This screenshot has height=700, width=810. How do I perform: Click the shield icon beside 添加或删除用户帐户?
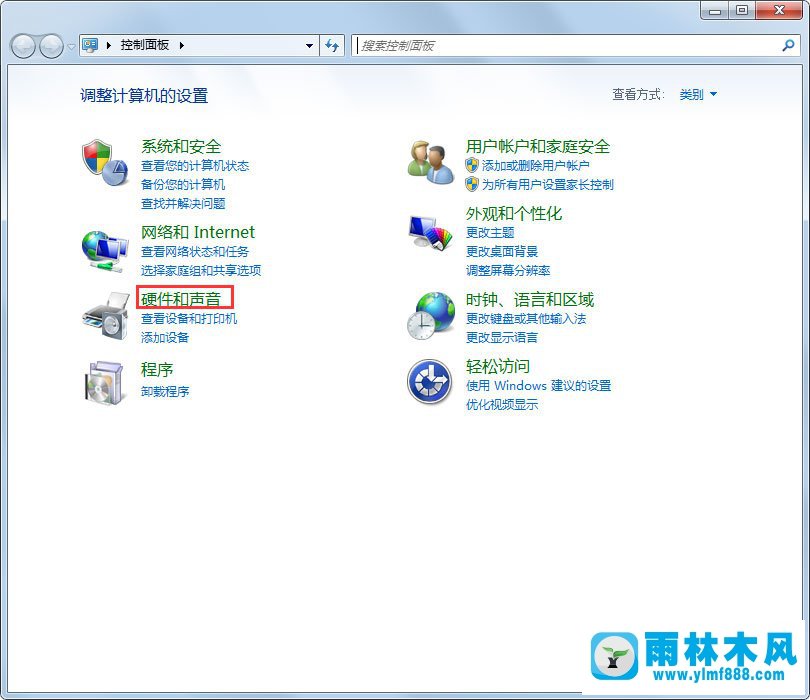pyautogui.click(x=472, y=165)
